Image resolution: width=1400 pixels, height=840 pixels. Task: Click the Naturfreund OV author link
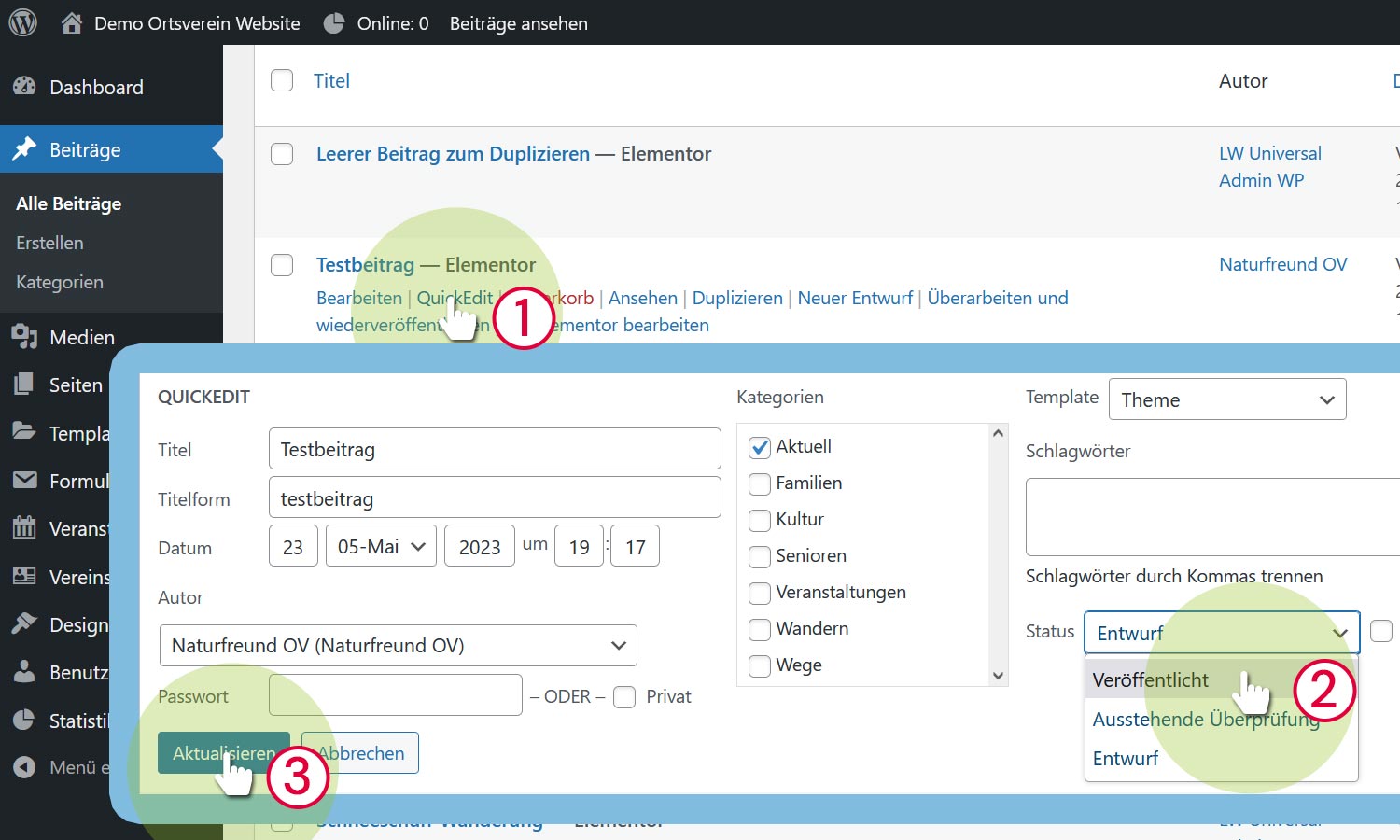click(x=1283, y=264)
